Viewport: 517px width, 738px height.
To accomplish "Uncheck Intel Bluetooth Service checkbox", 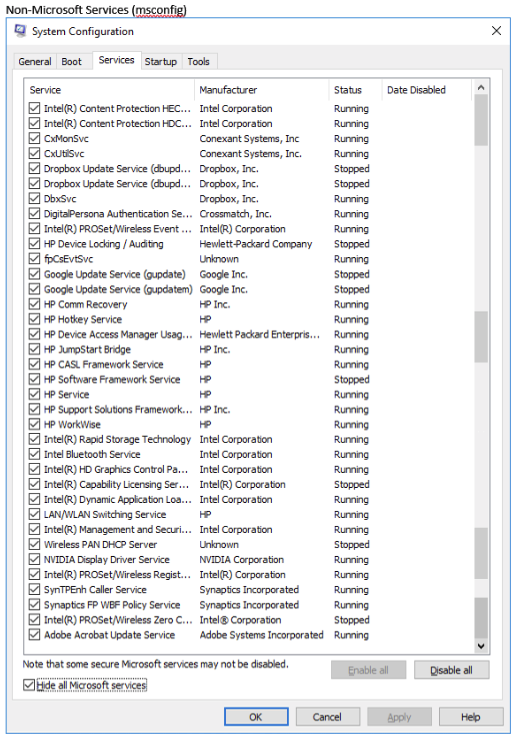I will (x=34, y=454).
